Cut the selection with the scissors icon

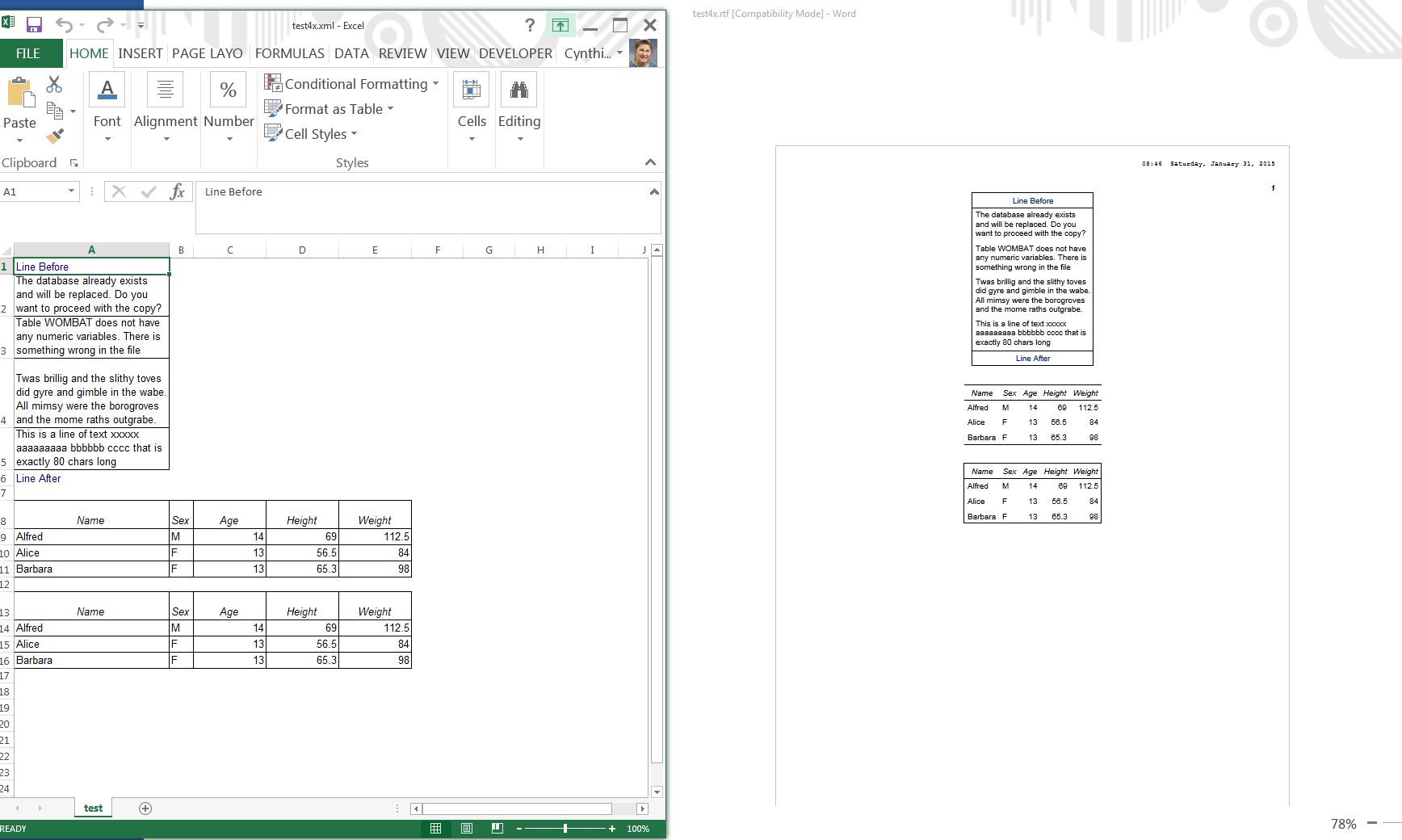pyautogui.click(x=54, y=83)
